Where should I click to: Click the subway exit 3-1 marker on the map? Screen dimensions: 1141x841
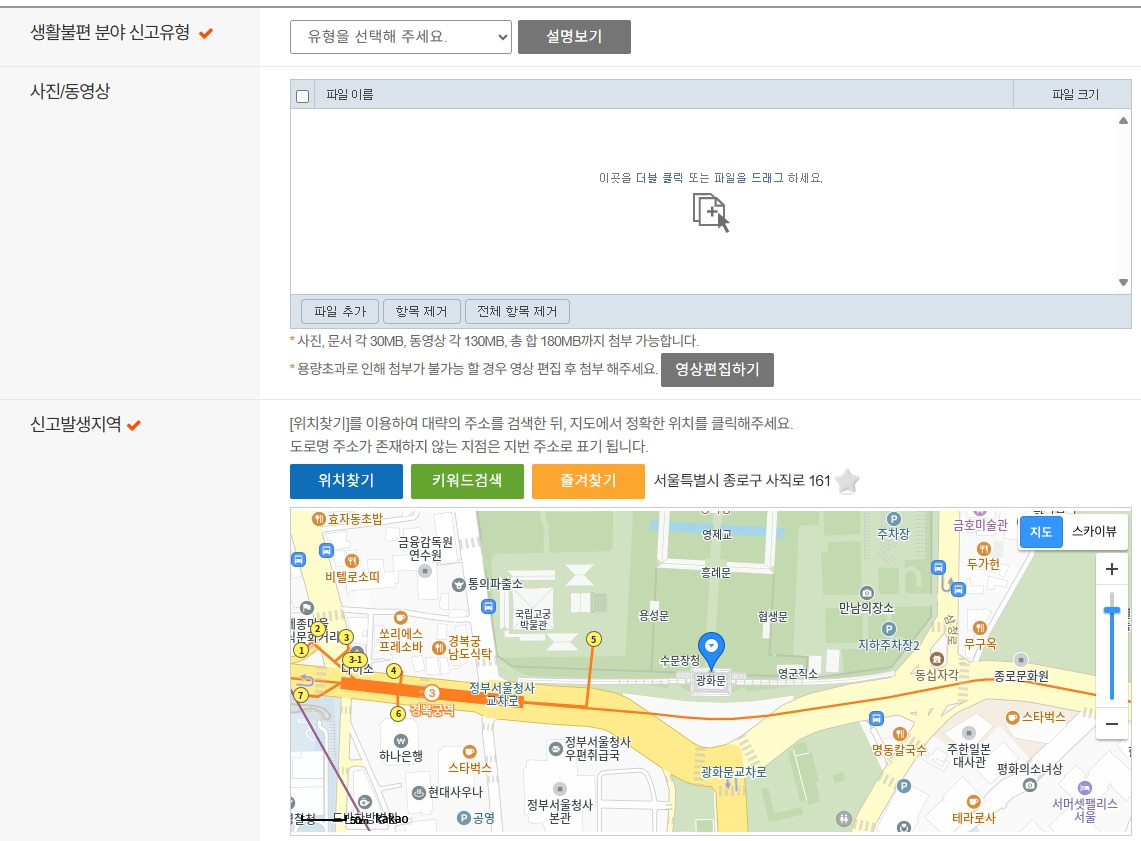(354, 660)
